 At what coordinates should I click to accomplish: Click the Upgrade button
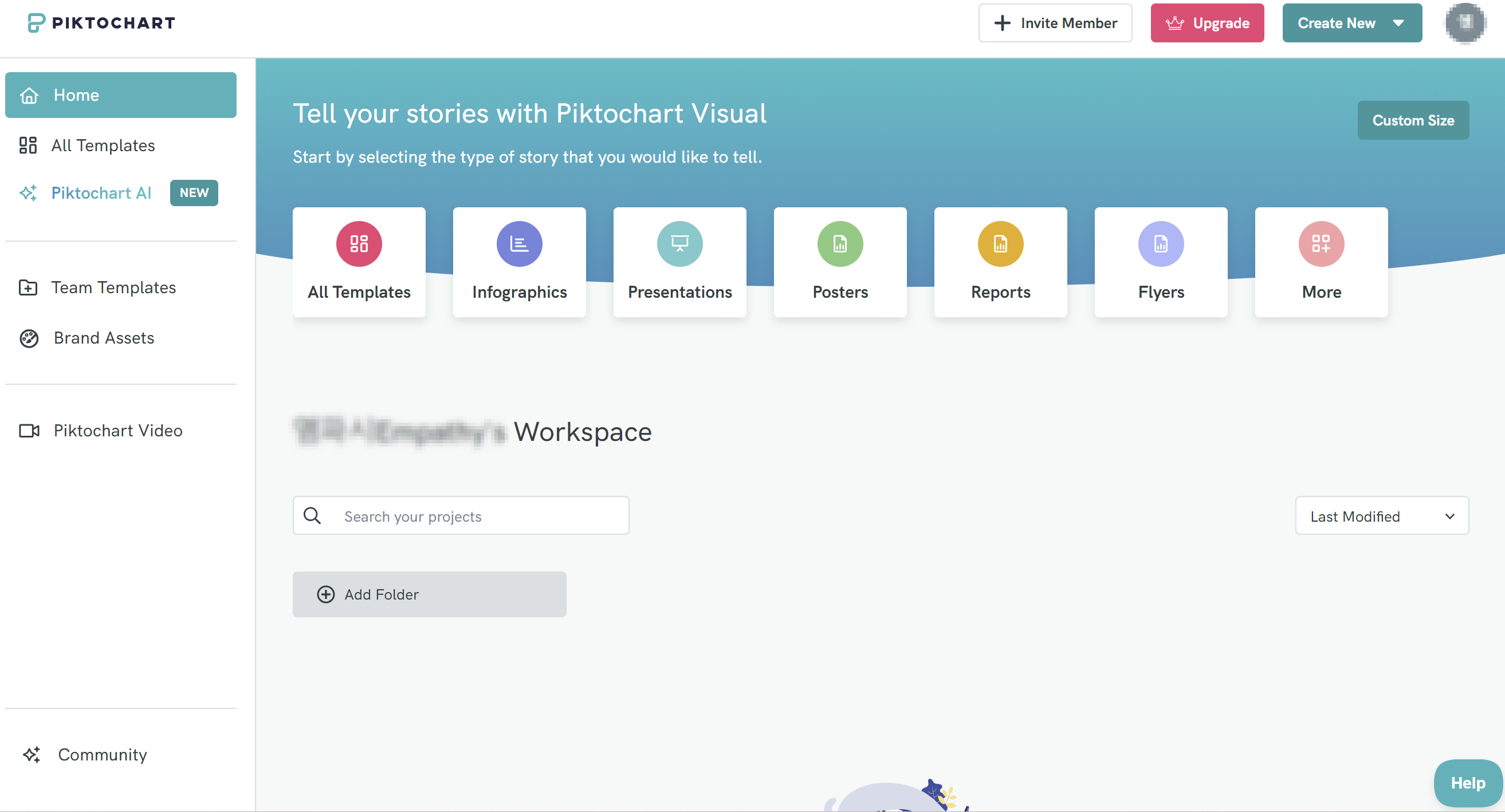[1207, 23]
